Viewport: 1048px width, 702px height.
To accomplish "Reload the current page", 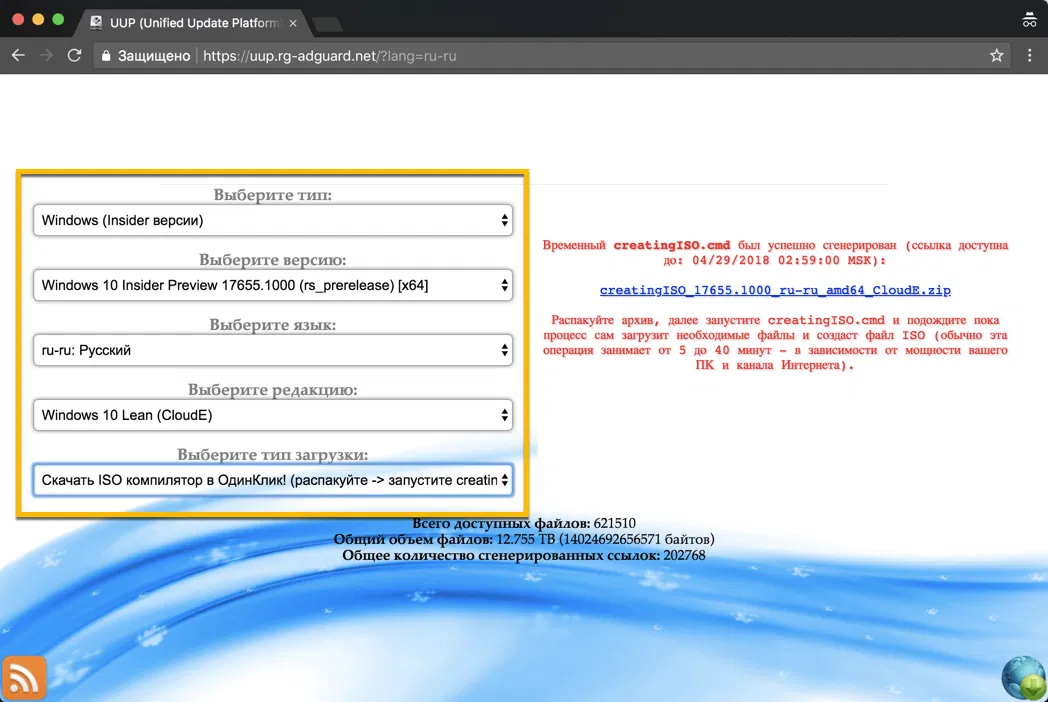I will [74, 56].
